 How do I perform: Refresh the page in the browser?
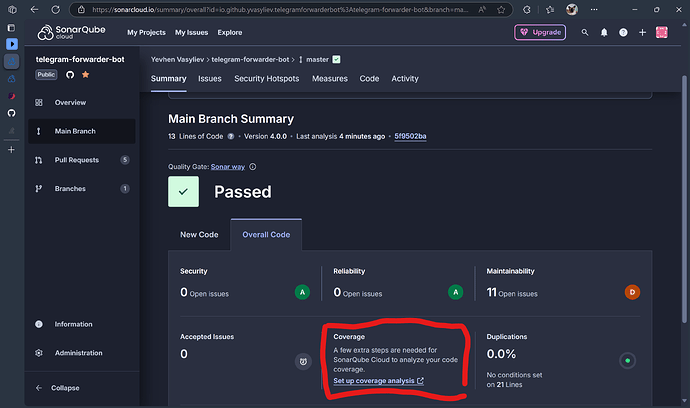tap(55, 9)
